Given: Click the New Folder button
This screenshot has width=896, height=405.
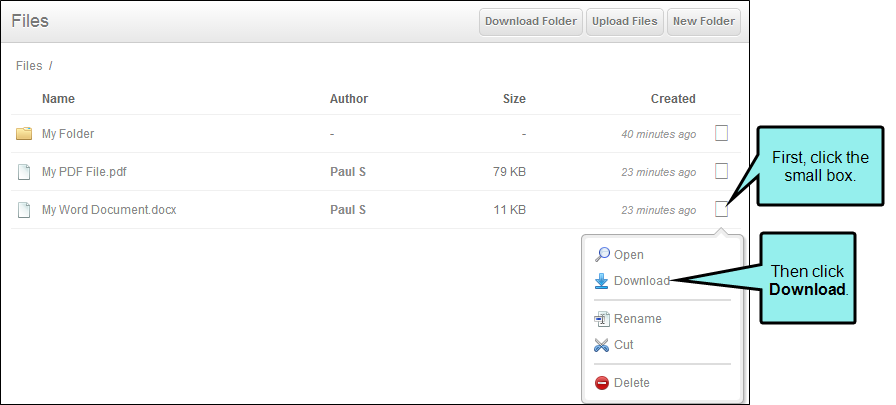Looking at the screenshot, I should pyautogui.click(x=704, y=21).
